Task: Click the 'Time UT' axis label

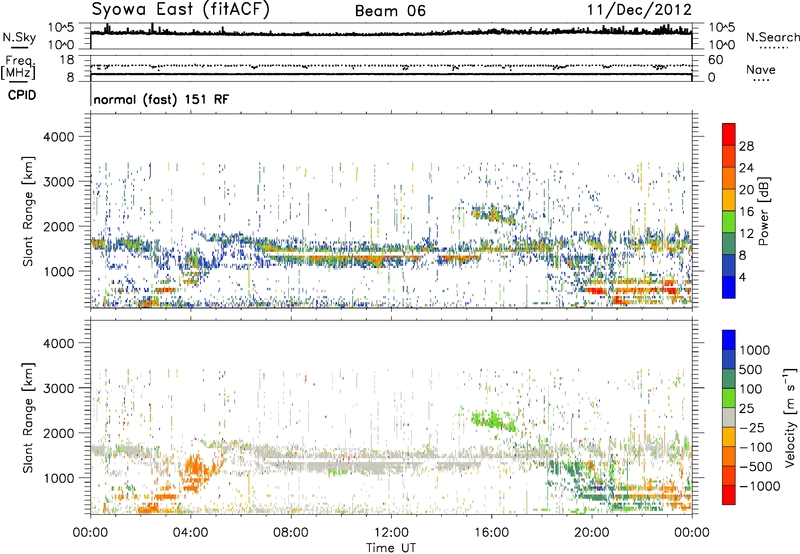Action: click(x=391, y=548)
